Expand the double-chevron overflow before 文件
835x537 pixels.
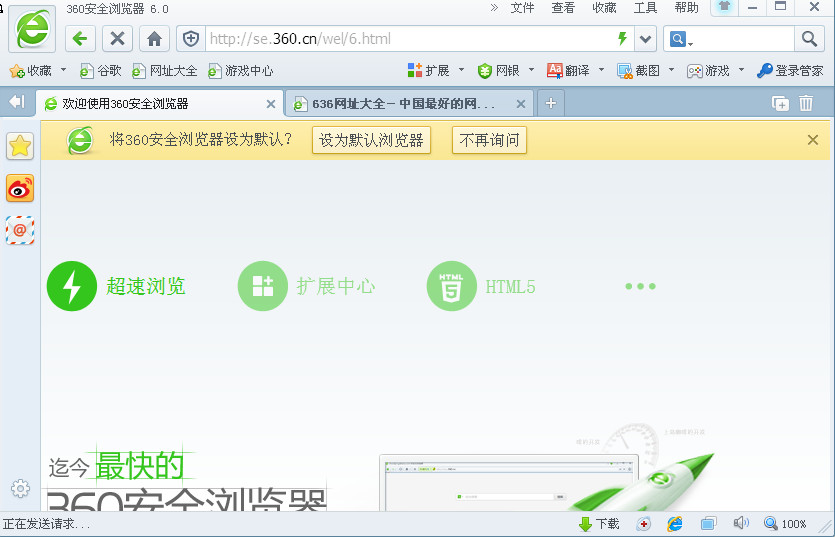click(x=494, y=7)
